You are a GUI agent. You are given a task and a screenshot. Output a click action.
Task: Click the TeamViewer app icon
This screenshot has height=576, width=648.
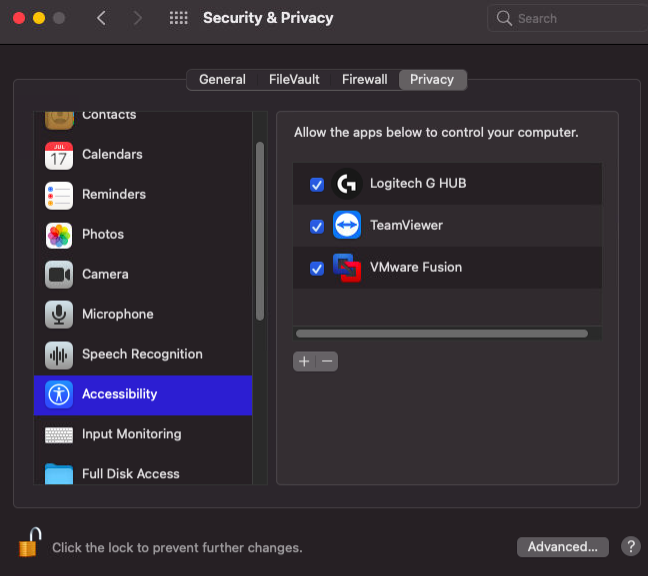(x=347, y=225)
